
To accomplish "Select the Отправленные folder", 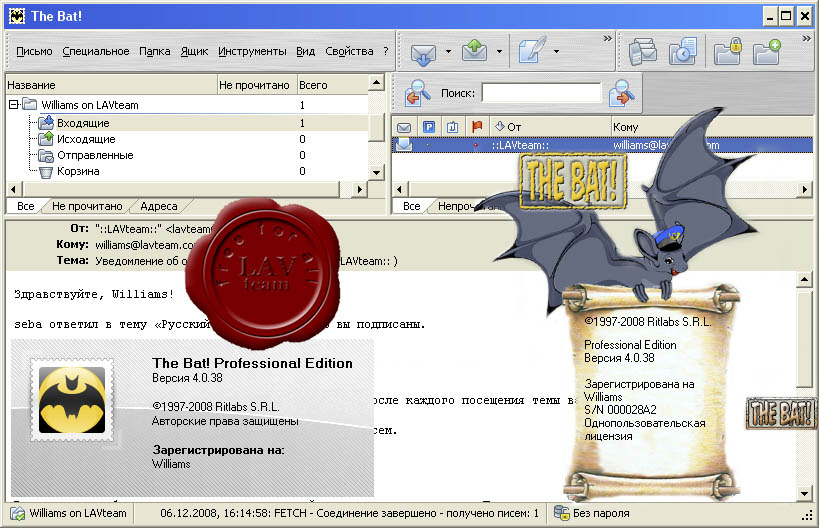I will point(95,156).
